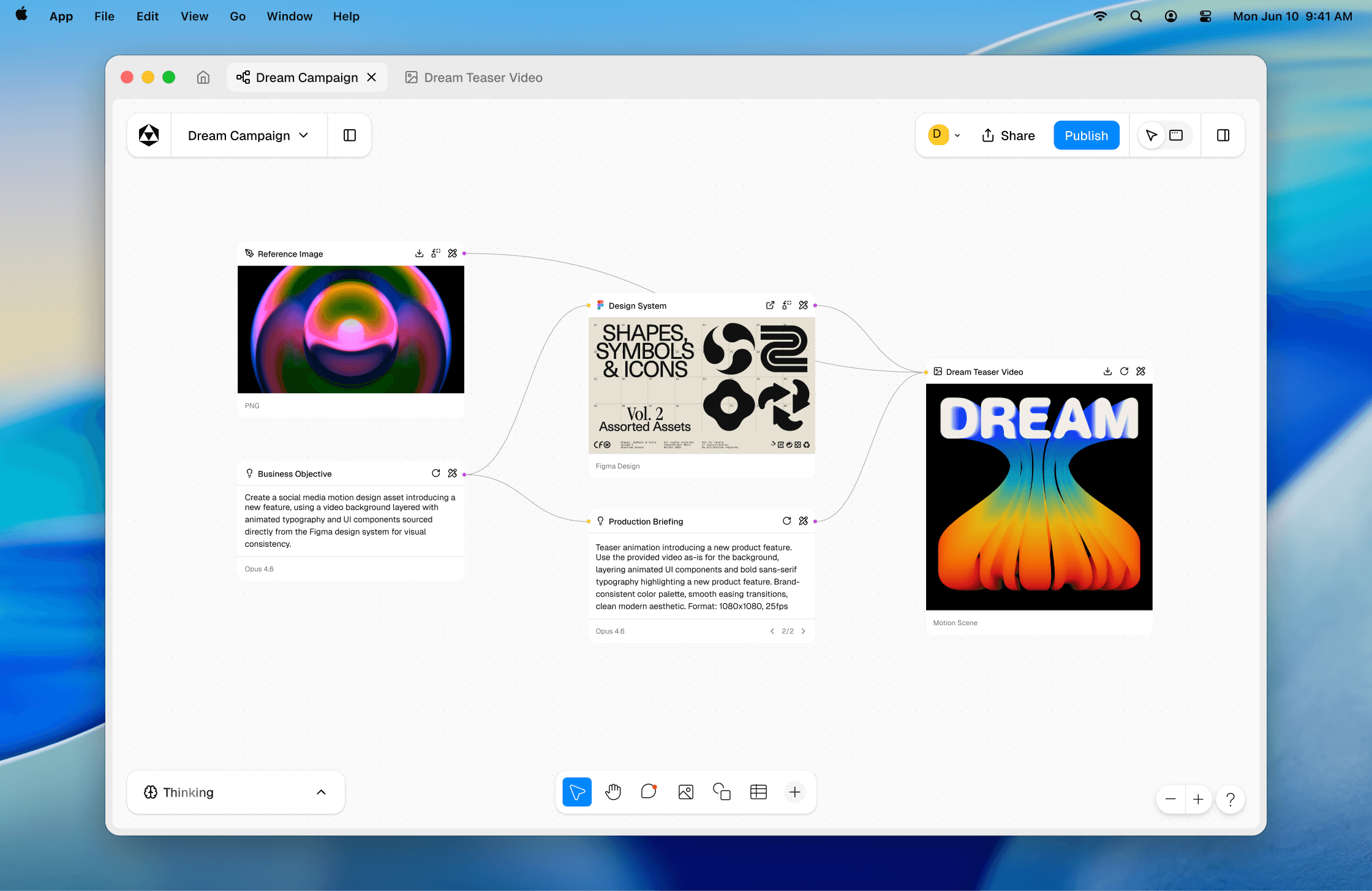The width and height of the screenshot is (1372, 891).
Task: Open the Go menu
Action: [x=238, y=17]
